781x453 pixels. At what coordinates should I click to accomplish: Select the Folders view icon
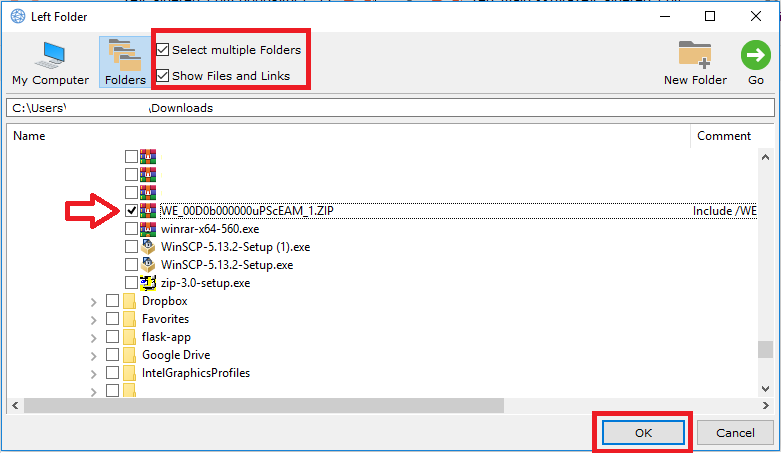point(125,56)
